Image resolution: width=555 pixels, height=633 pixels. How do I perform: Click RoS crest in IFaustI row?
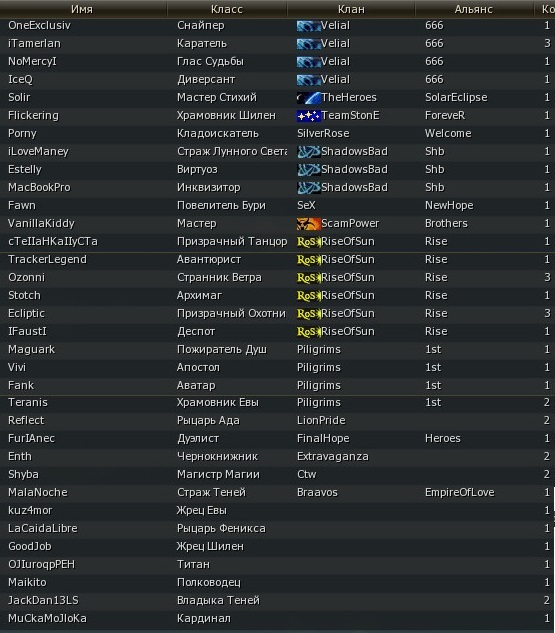308,332
